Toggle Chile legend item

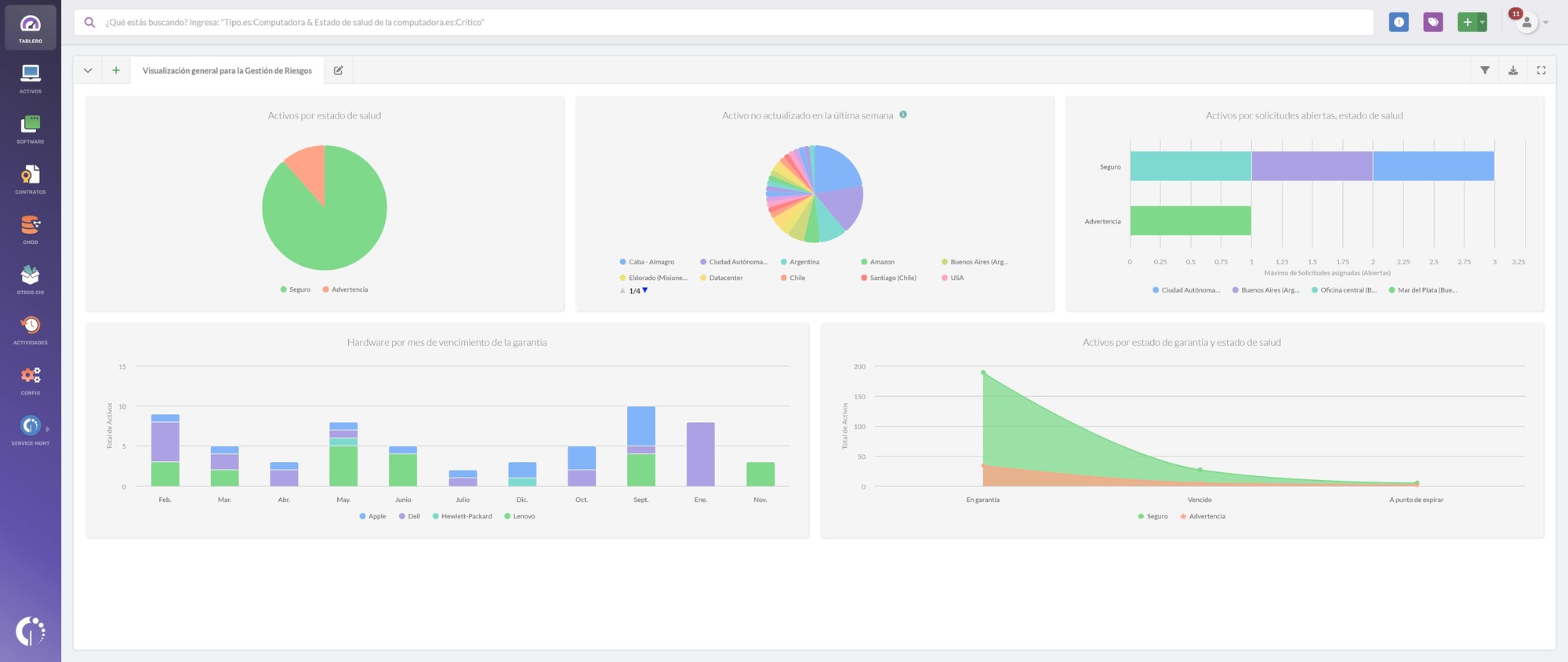(x=793, y=278)
